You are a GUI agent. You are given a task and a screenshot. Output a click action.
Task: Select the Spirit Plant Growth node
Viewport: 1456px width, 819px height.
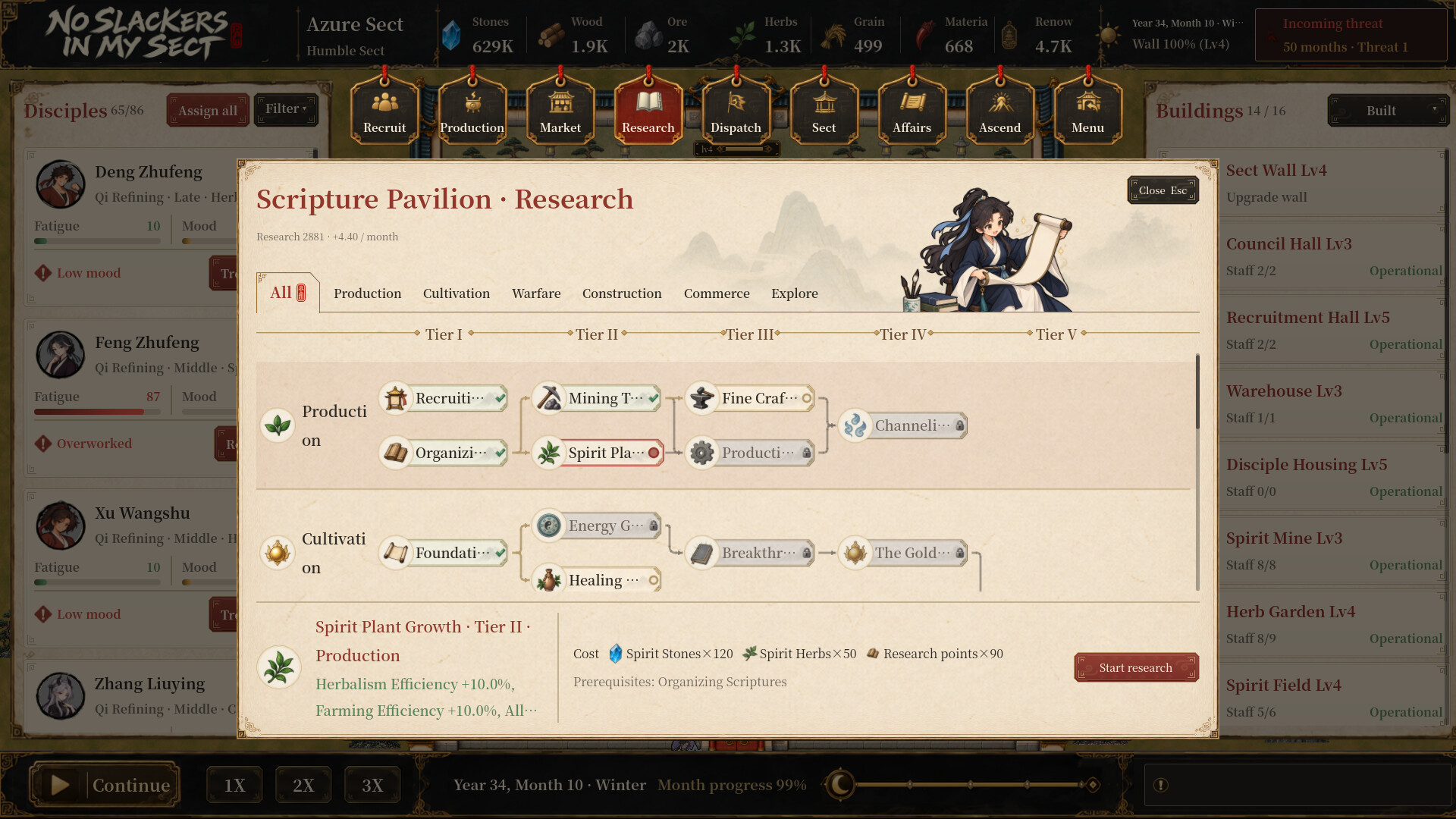point(597,453)
